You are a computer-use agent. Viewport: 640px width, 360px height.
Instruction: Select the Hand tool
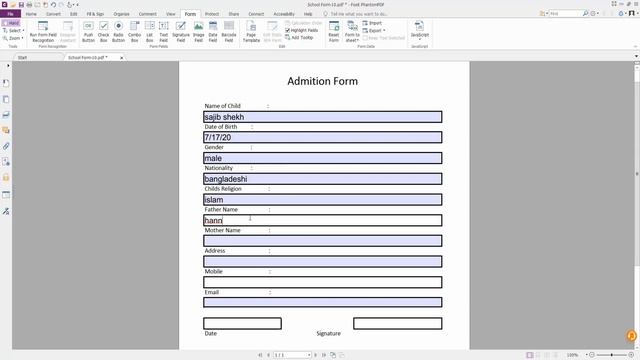pos(11,23)
